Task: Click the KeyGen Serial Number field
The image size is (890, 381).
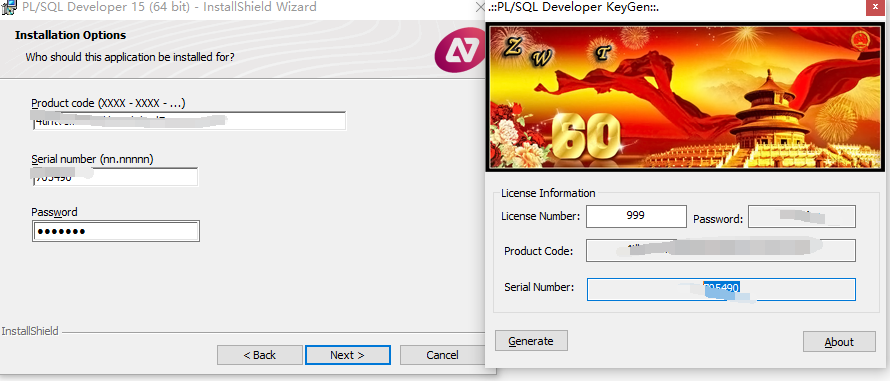Action: tap(721, 290)
